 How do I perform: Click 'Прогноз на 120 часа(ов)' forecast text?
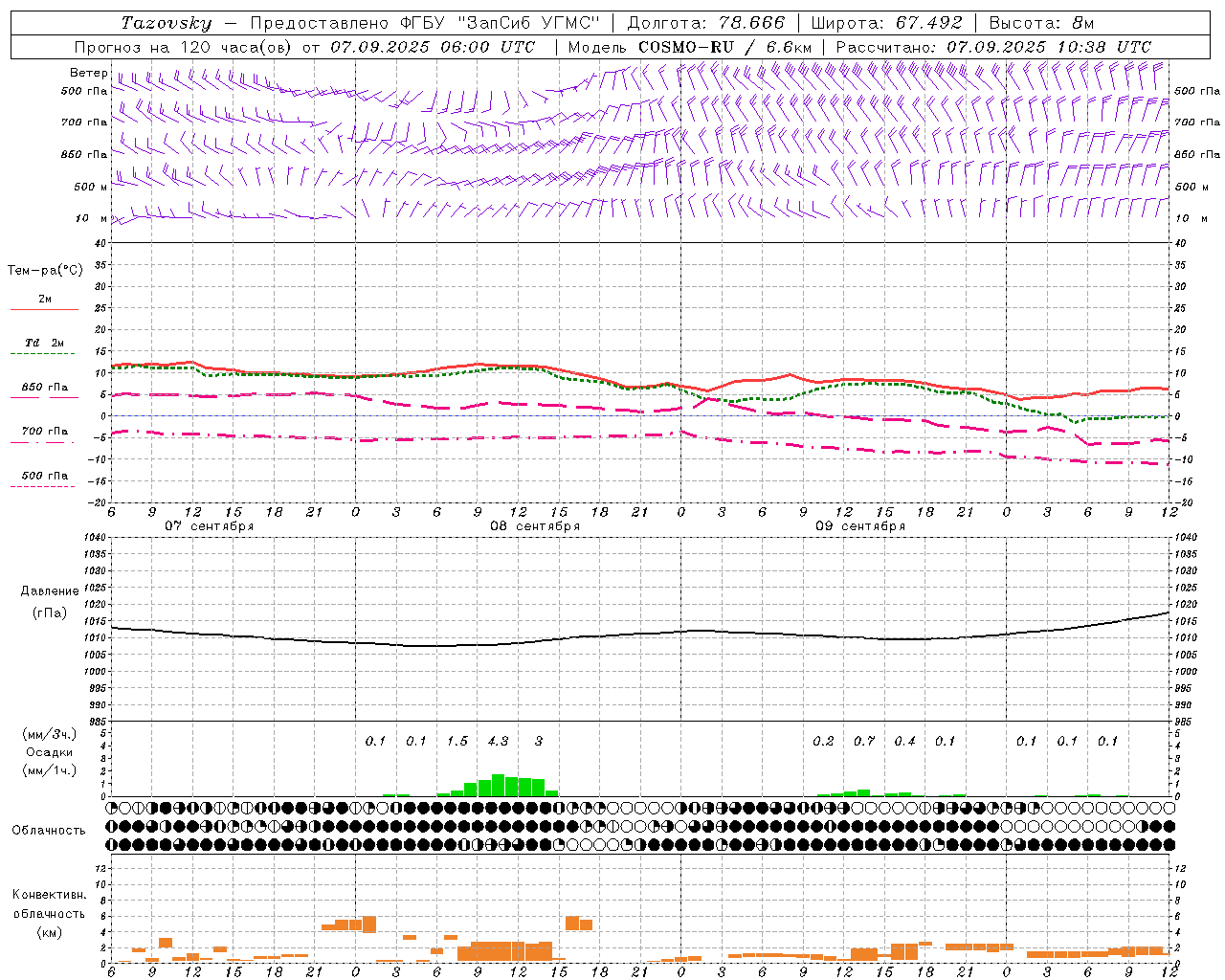point(184,47)
